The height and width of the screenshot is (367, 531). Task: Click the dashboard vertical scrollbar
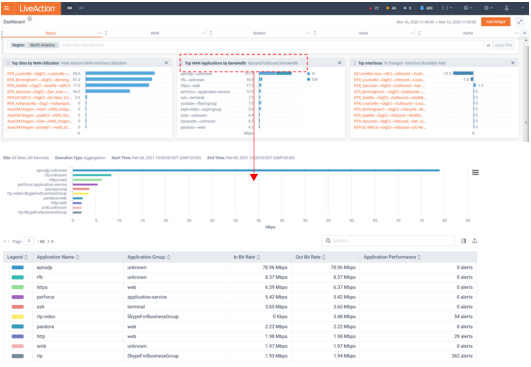tap(526, 85)
